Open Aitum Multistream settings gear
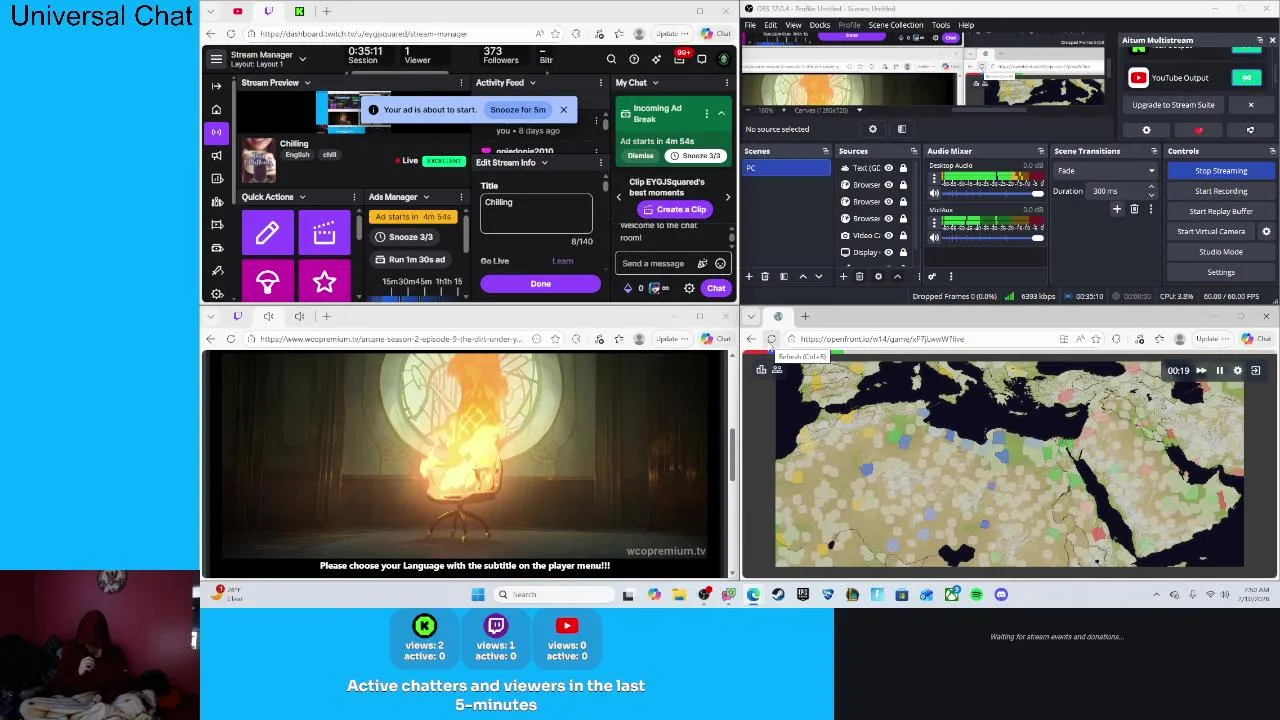 pyautogui.click(x=1146, y=130)
